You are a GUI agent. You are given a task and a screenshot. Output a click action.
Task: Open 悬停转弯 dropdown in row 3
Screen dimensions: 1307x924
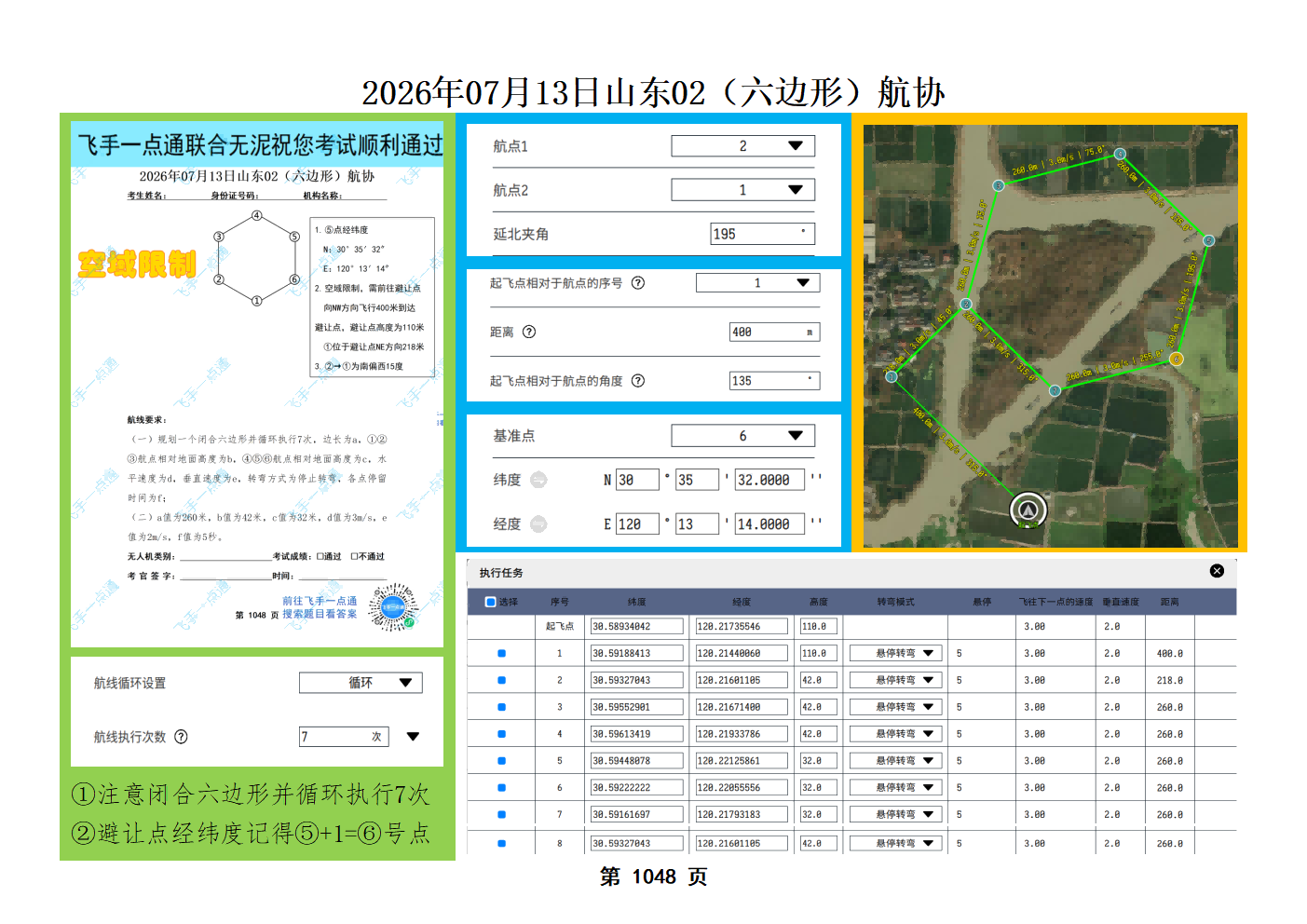pyautogui.click(x=896, y=708)
